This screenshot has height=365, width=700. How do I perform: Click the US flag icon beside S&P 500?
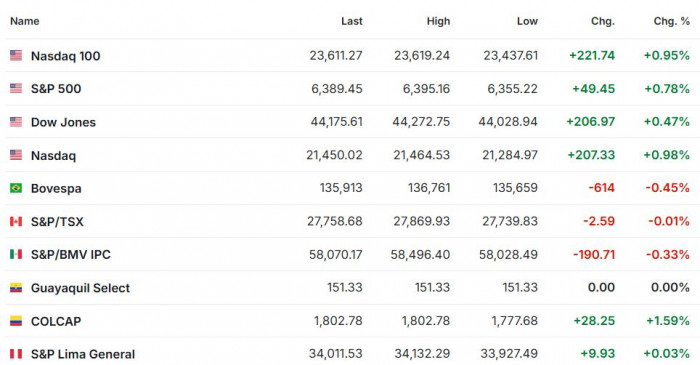click(x=16, y=88)
